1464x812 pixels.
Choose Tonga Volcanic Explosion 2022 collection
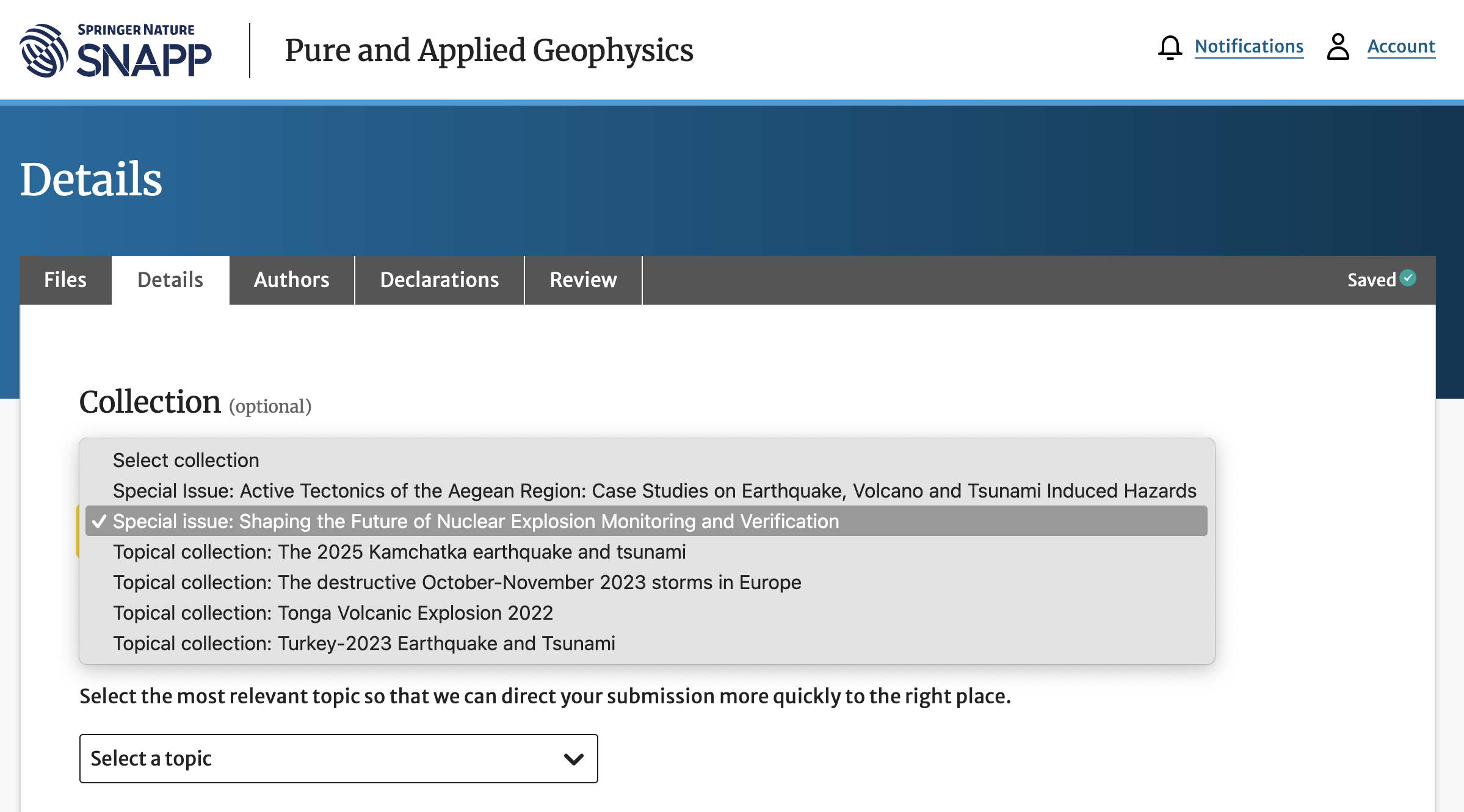333,613
